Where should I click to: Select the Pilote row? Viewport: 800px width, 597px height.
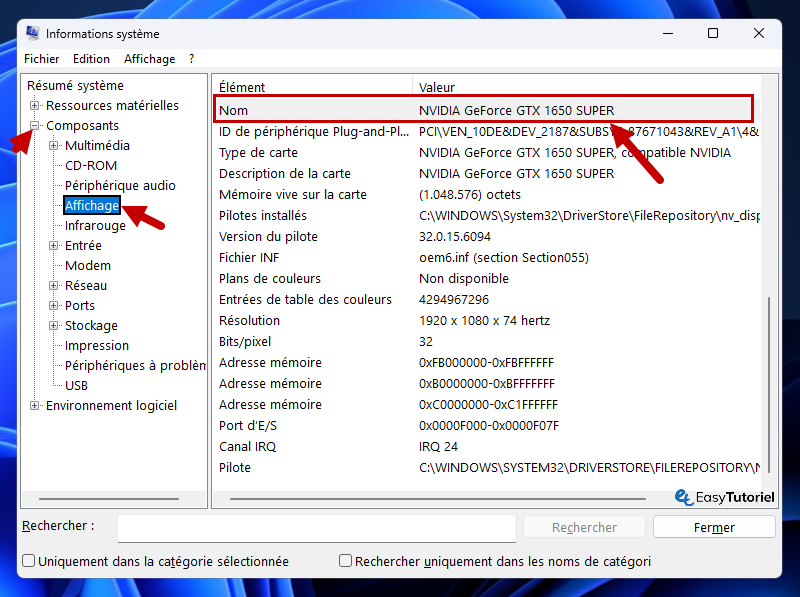click(486, 467)
